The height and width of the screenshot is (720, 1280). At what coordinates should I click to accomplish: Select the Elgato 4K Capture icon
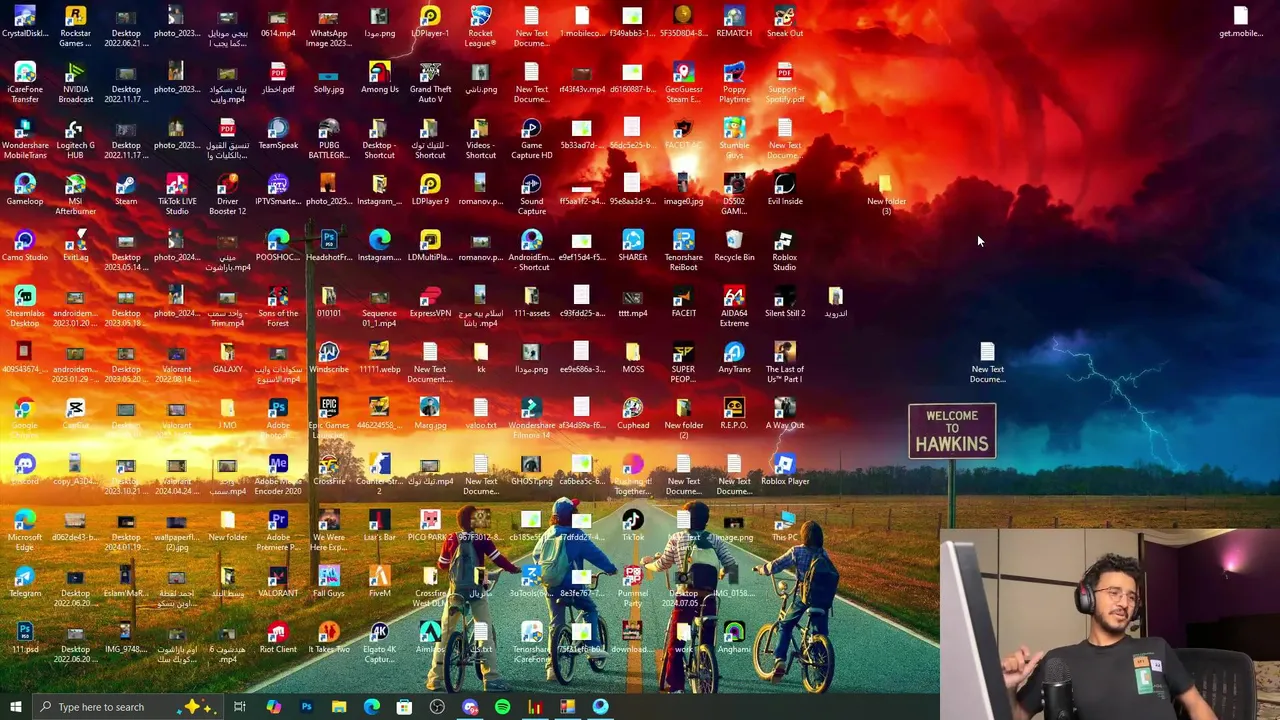coord(379,643)
